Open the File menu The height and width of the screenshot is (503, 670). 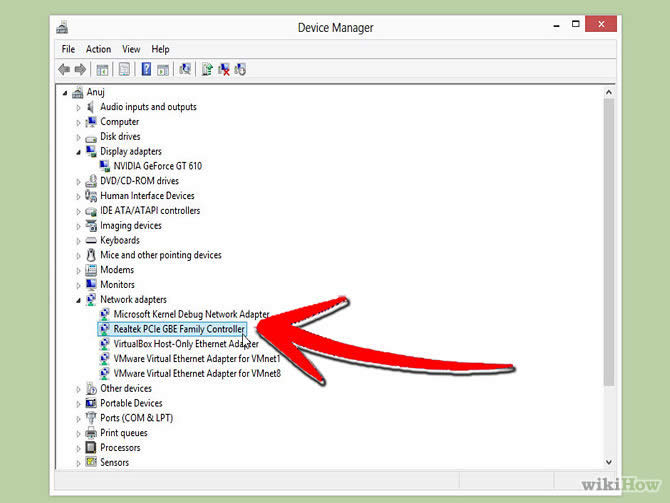pos(68,49)
